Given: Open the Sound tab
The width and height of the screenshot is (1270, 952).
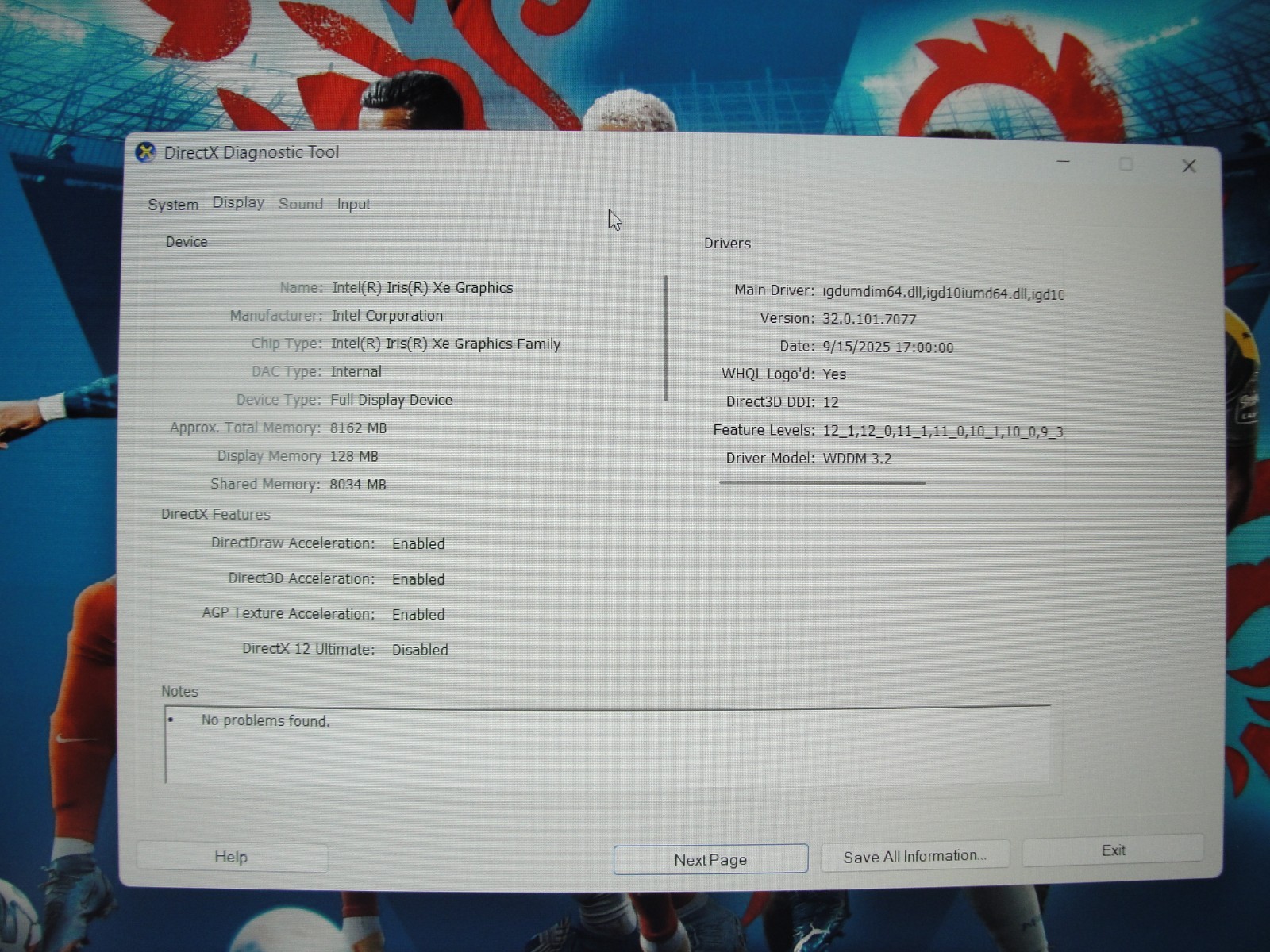Looking at the screenshot, I should point(301,204).
